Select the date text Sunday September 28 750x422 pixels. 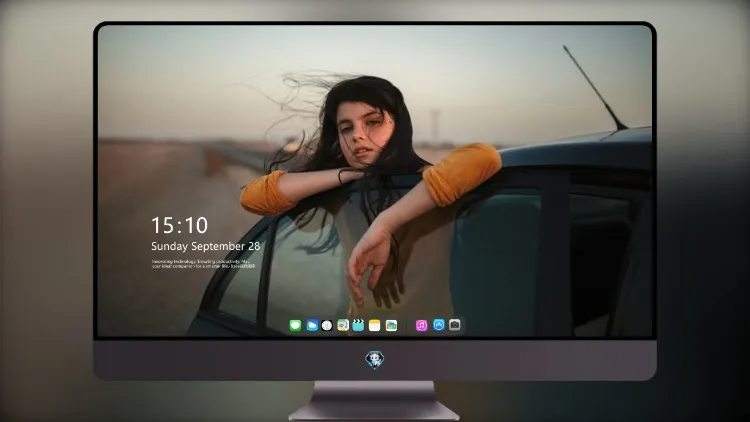[206, 246]
